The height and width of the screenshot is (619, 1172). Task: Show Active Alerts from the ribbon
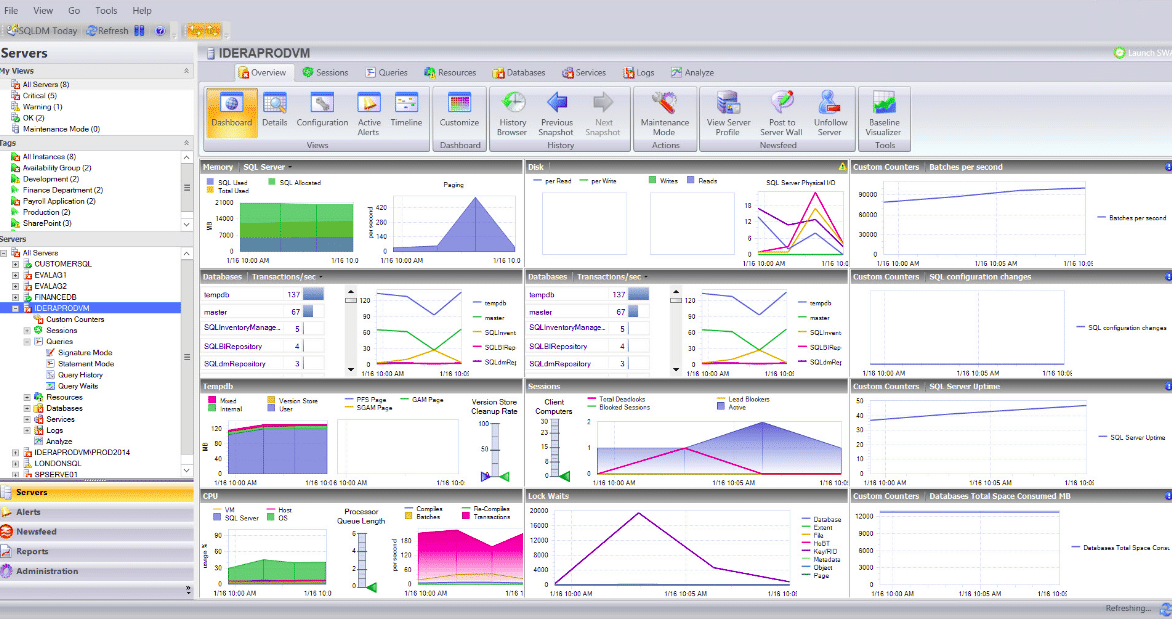(x=368, y=113)
